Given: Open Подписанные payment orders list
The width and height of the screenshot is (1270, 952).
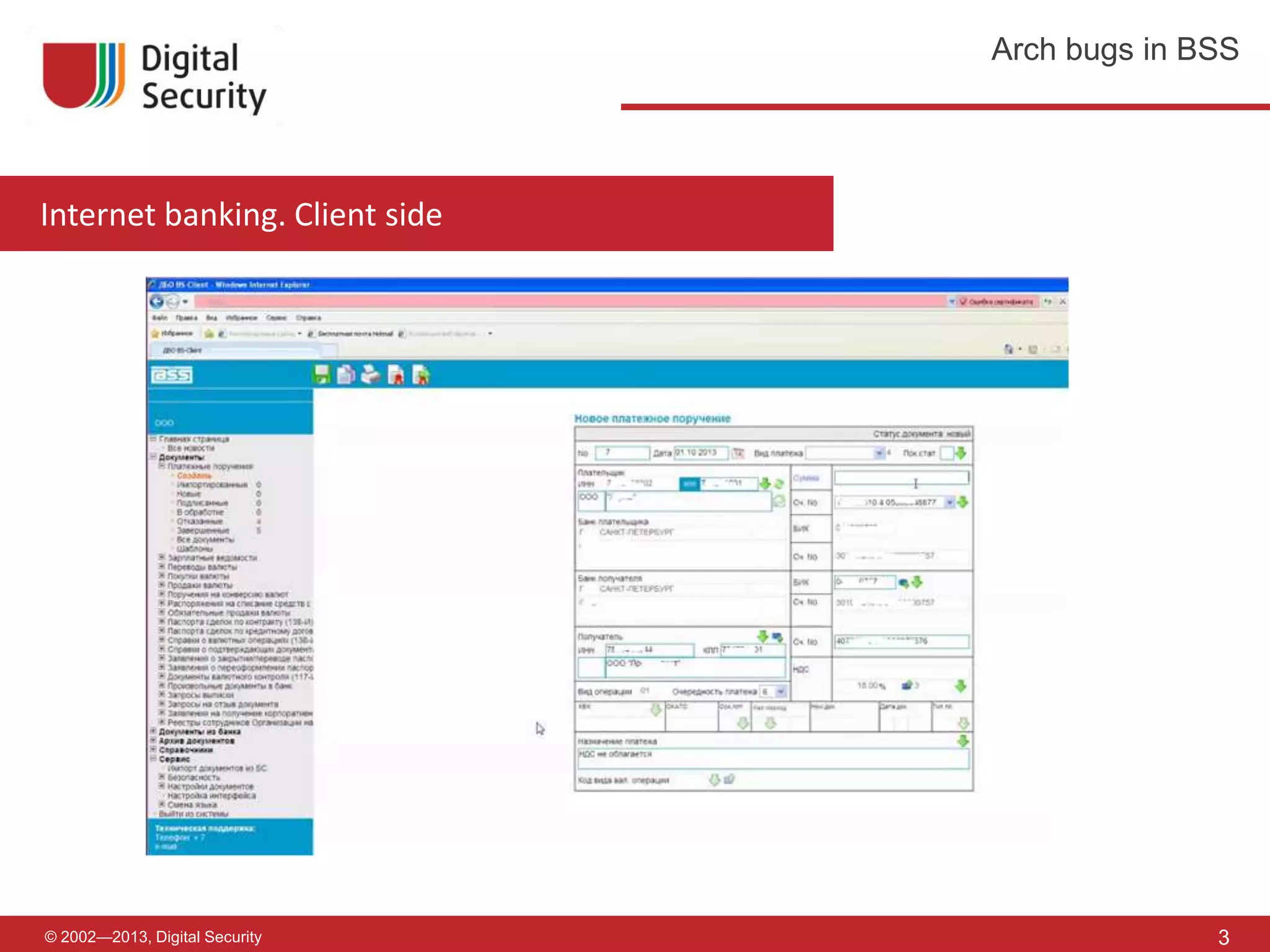Looking at the screenshot, I should click(x=202, y=503).
